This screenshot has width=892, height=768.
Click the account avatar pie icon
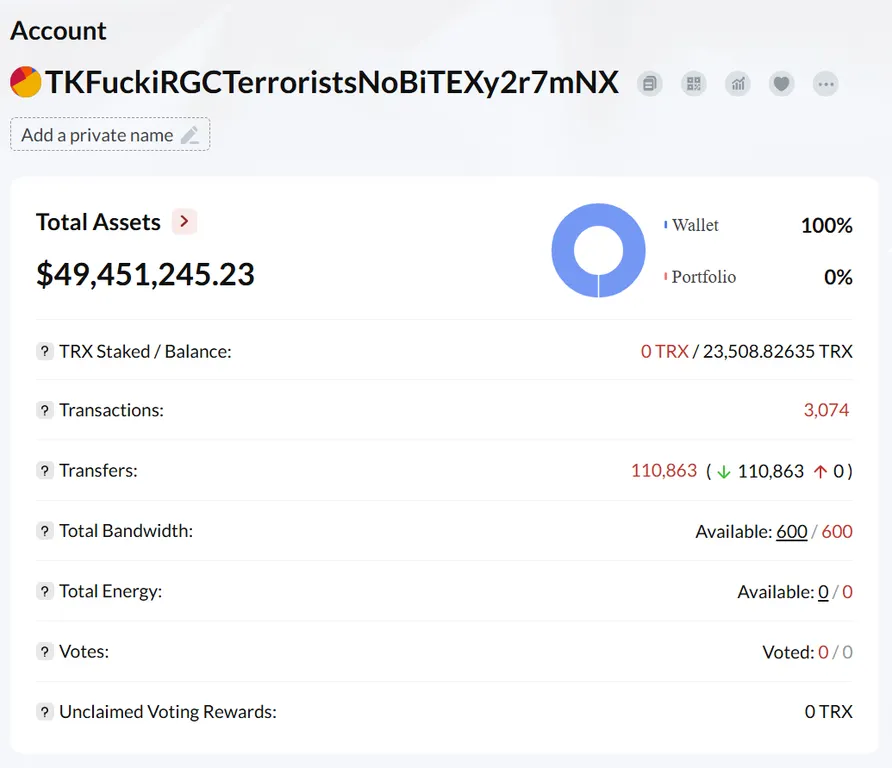[26, 82]
